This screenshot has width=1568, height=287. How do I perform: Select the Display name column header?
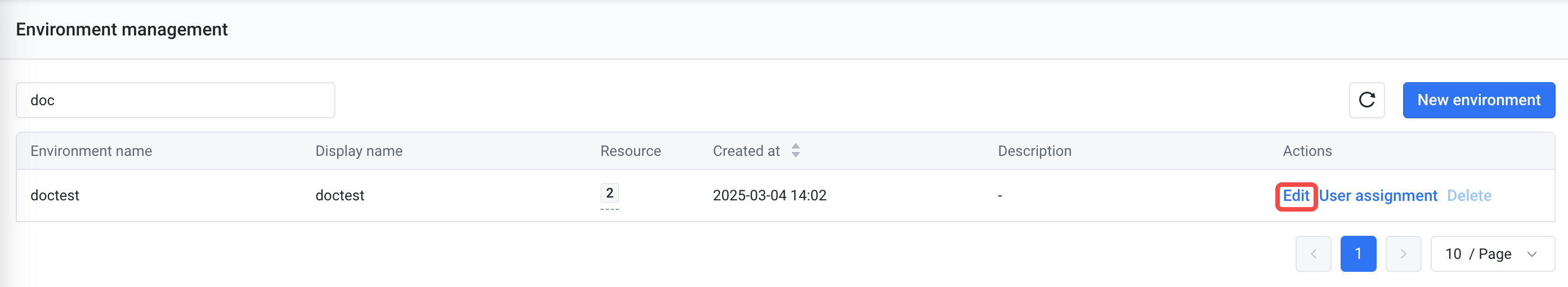[359, 151]
